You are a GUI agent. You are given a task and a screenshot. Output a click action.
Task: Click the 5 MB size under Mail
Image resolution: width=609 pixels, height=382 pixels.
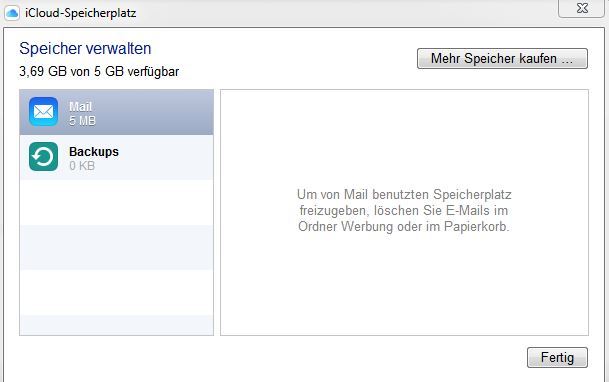pos(82,121)
